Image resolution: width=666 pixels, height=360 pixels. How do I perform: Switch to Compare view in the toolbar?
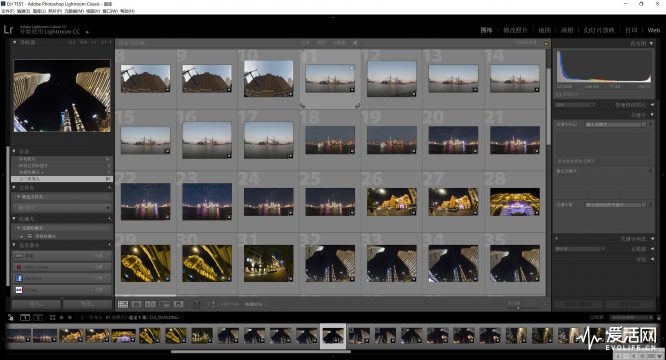[150, 304]
